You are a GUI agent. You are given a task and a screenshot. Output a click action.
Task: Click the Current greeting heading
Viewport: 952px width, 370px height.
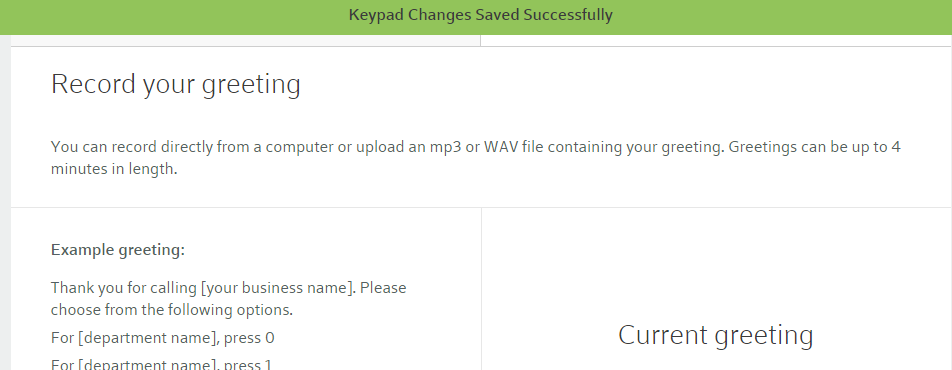716,335
